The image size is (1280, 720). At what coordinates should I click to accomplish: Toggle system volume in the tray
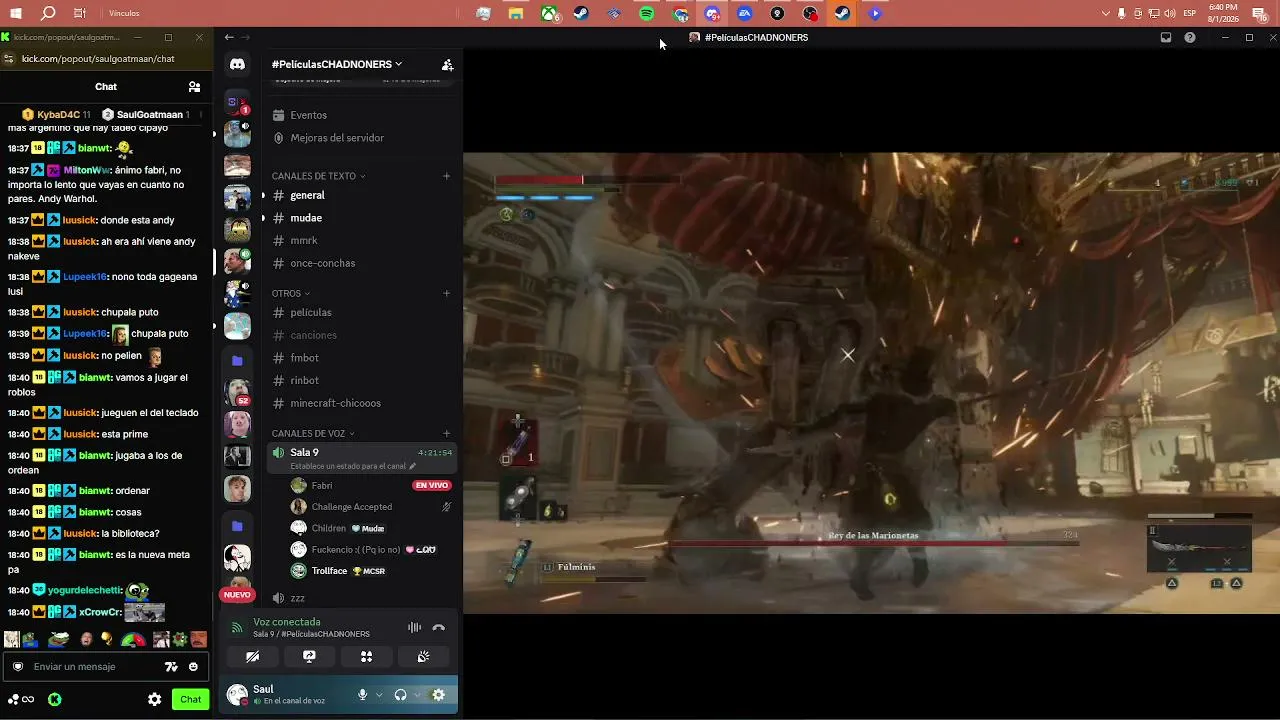click(x=1169, y=14)
